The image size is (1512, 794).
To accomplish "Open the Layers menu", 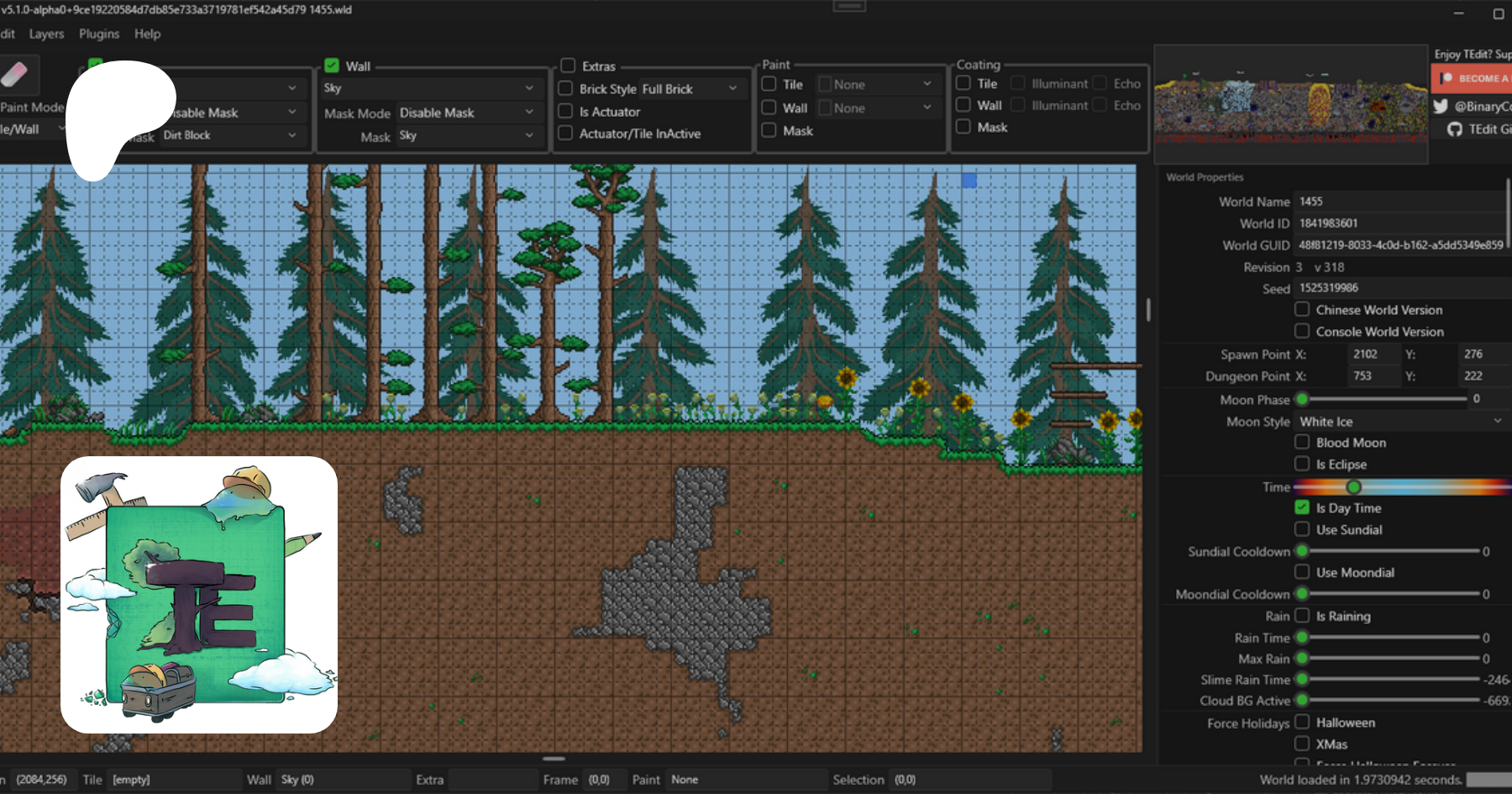I will (x=46, y=34).
